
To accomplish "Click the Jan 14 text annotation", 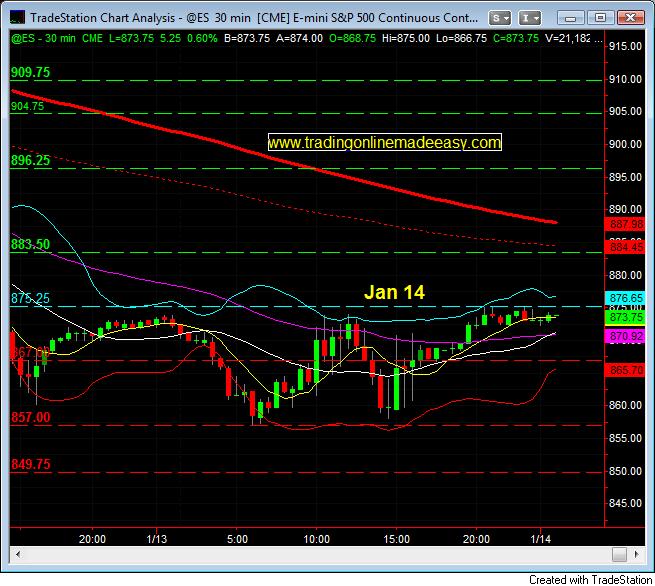I will click(394, 292).
